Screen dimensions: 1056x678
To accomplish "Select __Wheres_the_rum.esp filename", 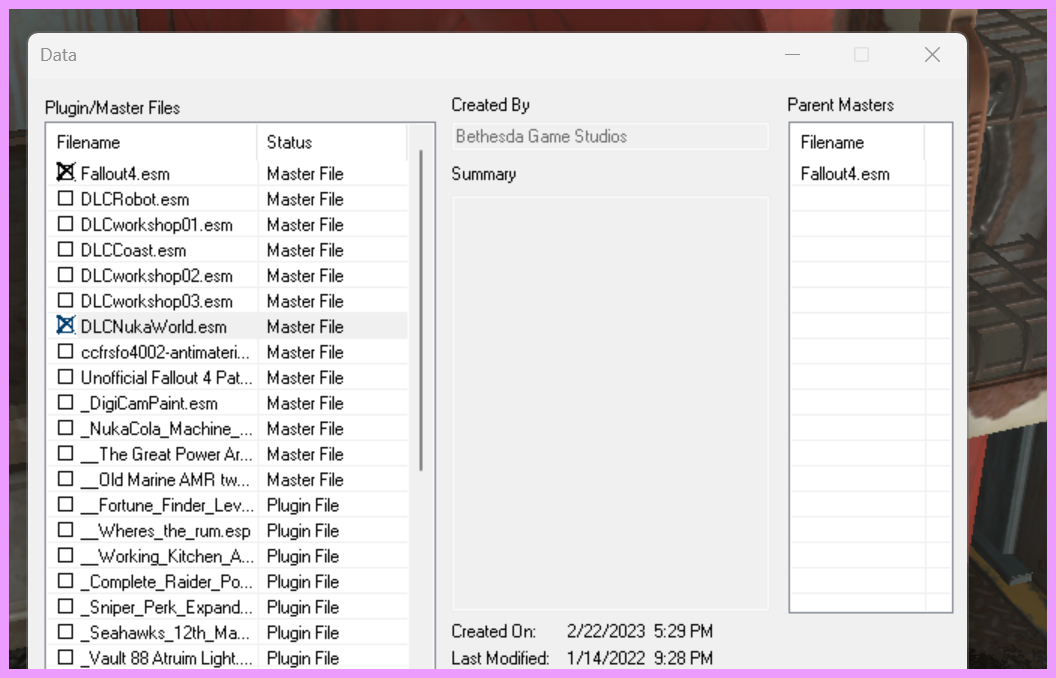I will click(166, 531).
